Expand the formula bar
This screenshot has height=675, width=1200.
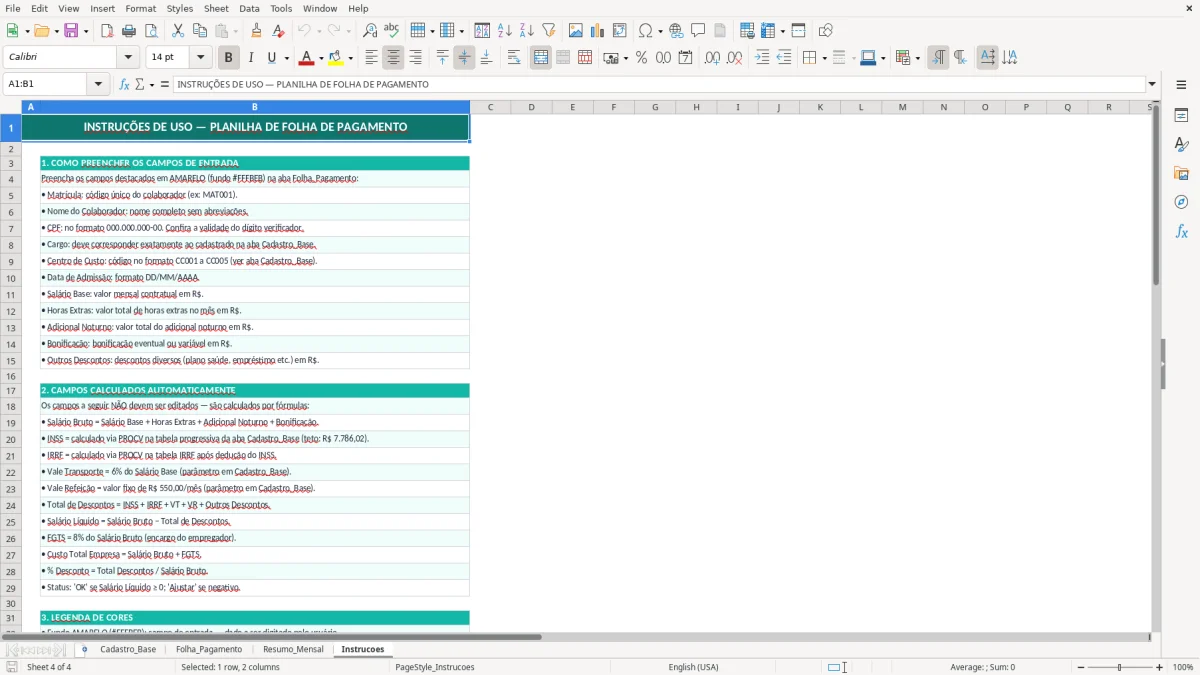[x=1152, y=85]
